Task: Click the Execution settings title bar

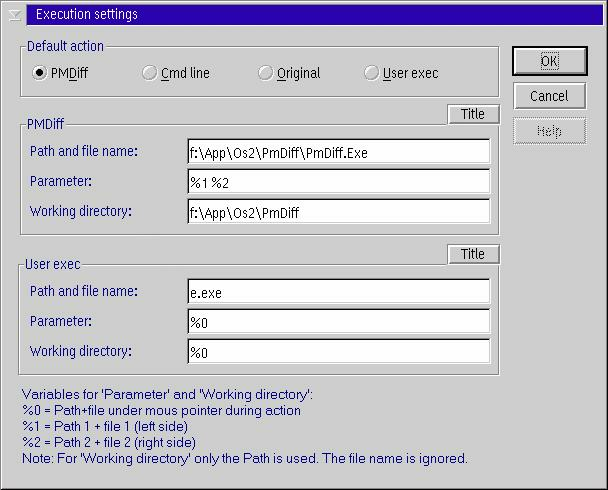Action: pos(314,15)
